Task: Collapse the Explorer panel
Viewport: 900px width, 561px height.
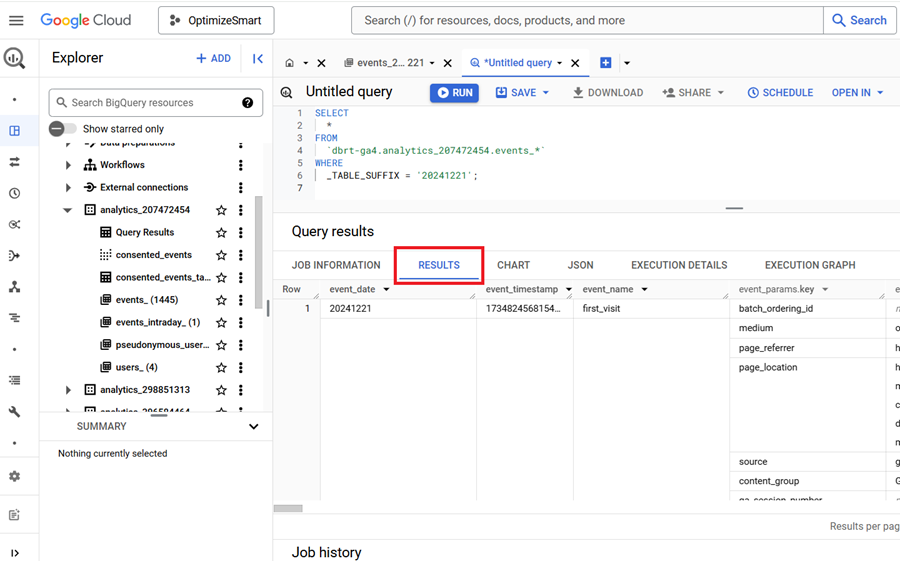Action: click(x=257, y=59)
